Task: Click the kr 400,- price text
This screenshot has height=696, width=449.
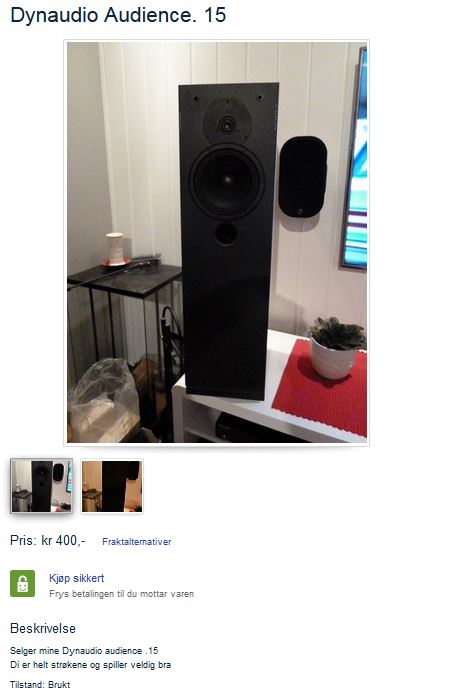Action: pos(63,540)
